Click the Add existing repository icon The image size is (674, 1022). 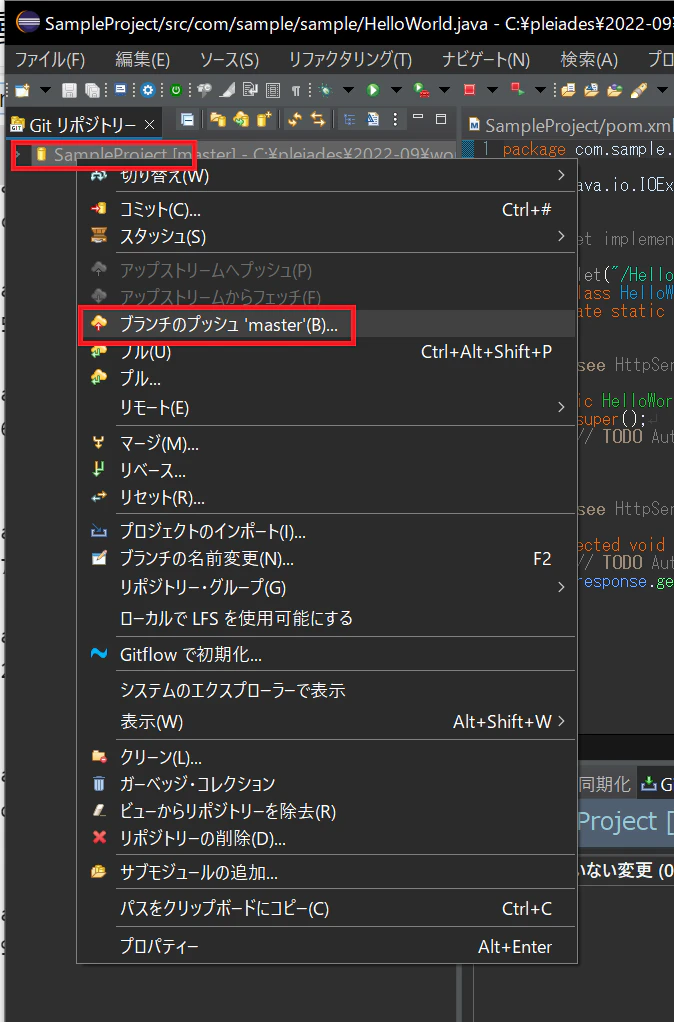[218, 119]
